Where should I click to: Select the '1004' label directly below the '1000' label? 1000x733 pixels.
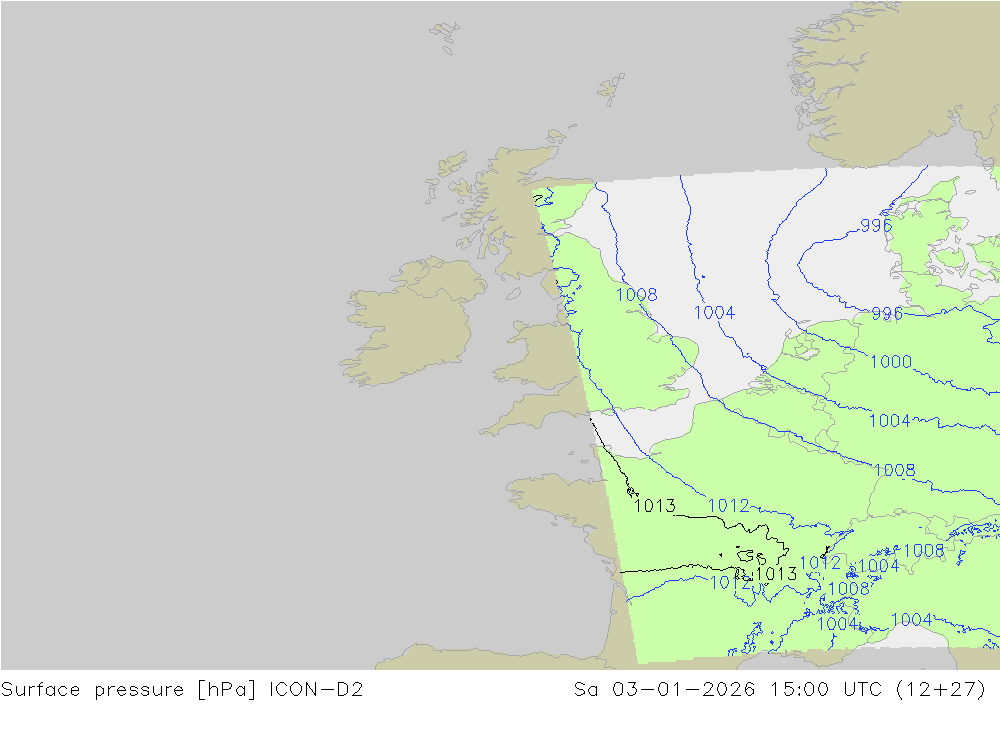(889, 420)
